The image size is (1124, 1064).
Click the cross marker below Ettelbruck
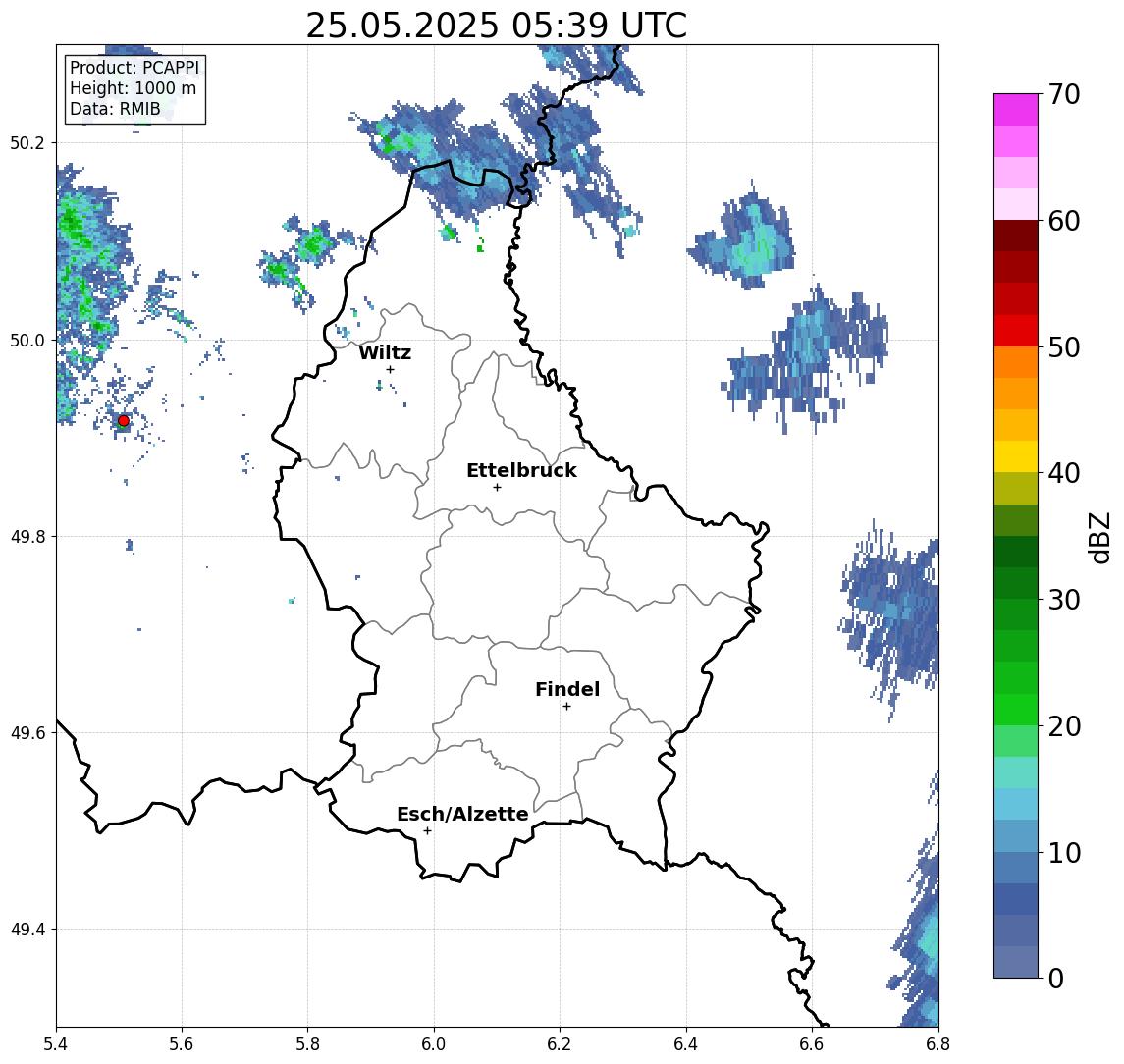pyautogui.click(x=497, y=488)
